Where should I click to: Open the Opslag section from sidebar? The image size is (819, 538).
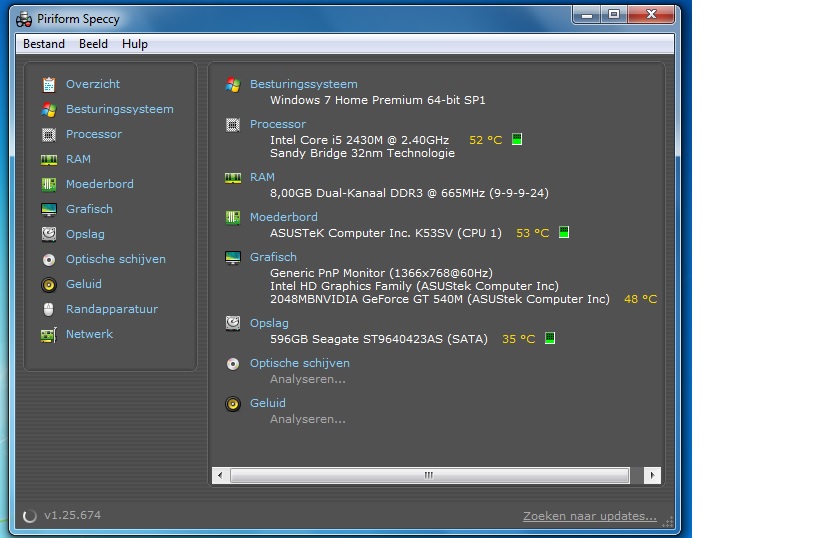(x=85, y=235)
